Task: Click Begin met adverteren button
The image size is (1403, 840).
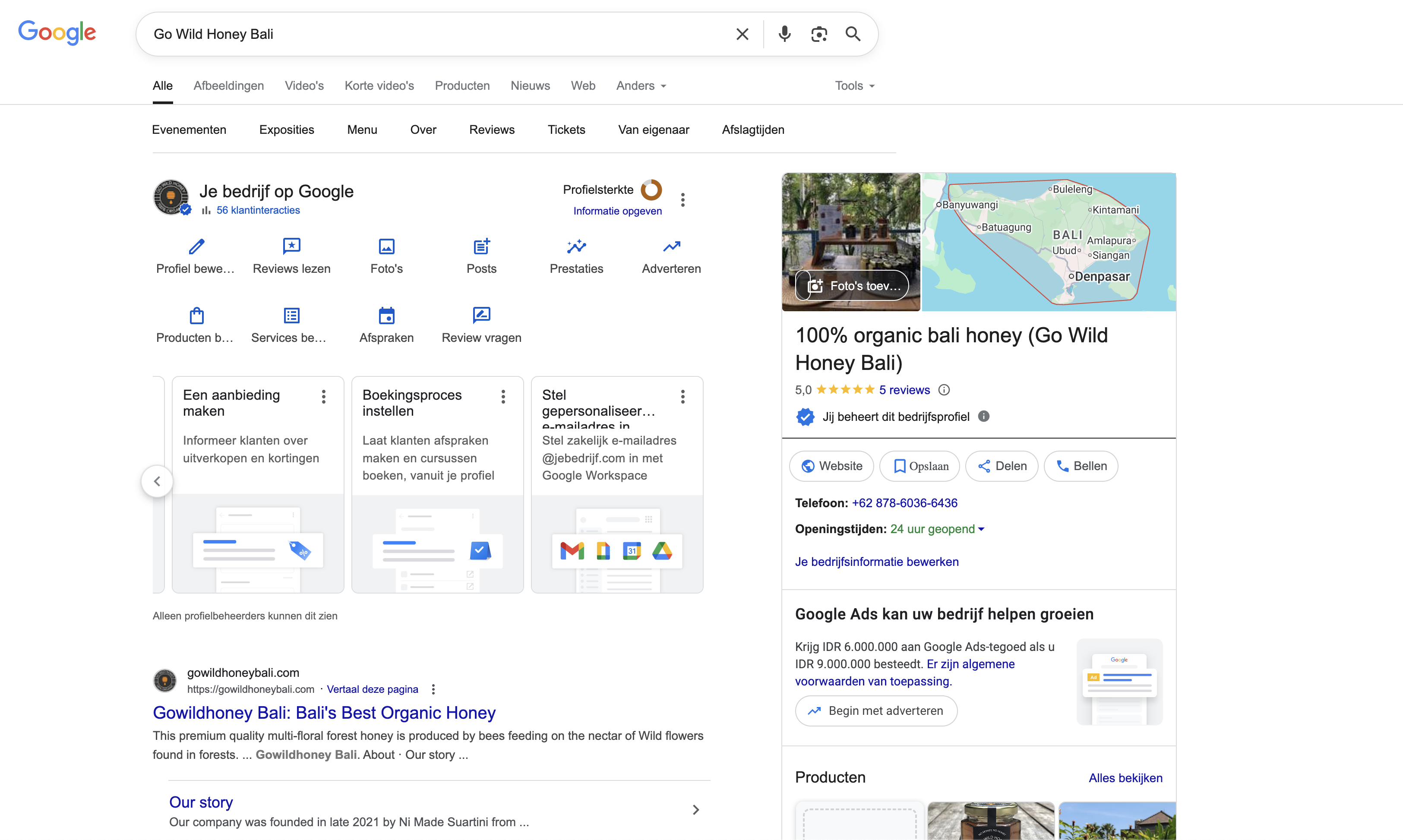Action: [876, 711]
